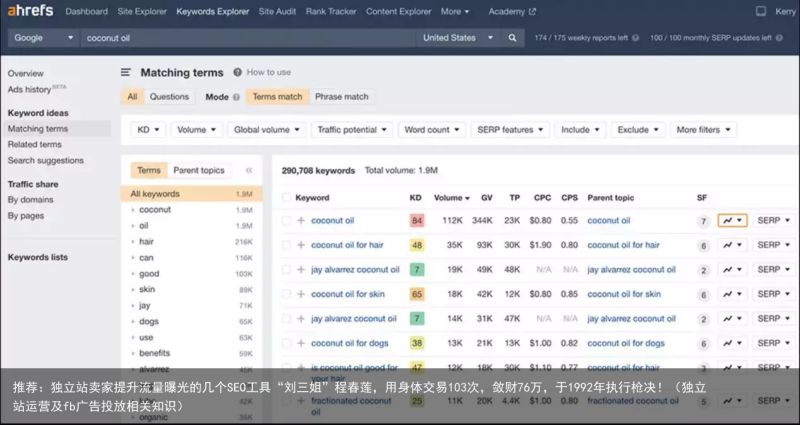800x425 pixels.
Task: Check the coconut oil for hair checkbox
Action: (x=286, y=245)
